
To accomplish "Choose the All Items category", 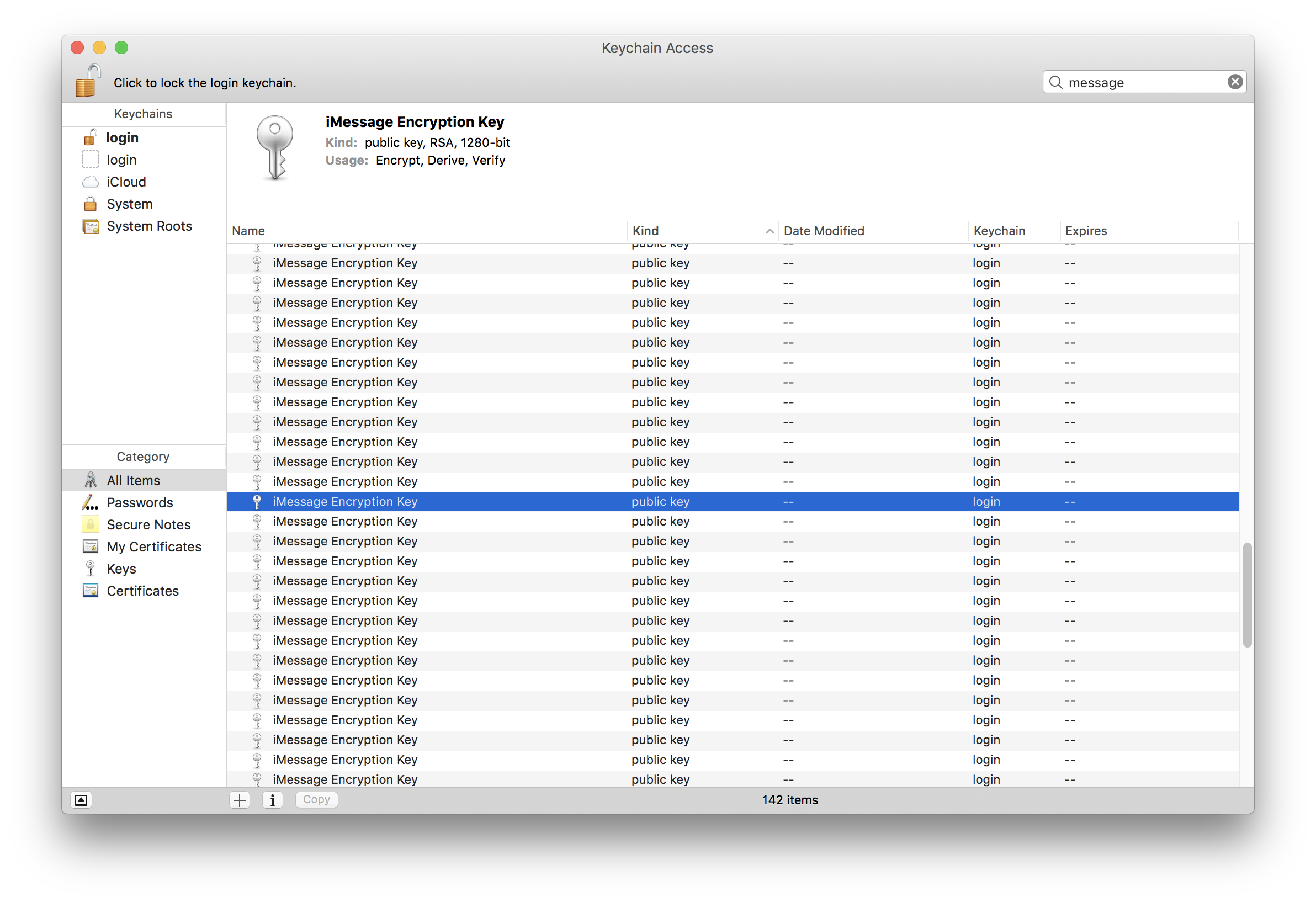I will coord(145,480).
